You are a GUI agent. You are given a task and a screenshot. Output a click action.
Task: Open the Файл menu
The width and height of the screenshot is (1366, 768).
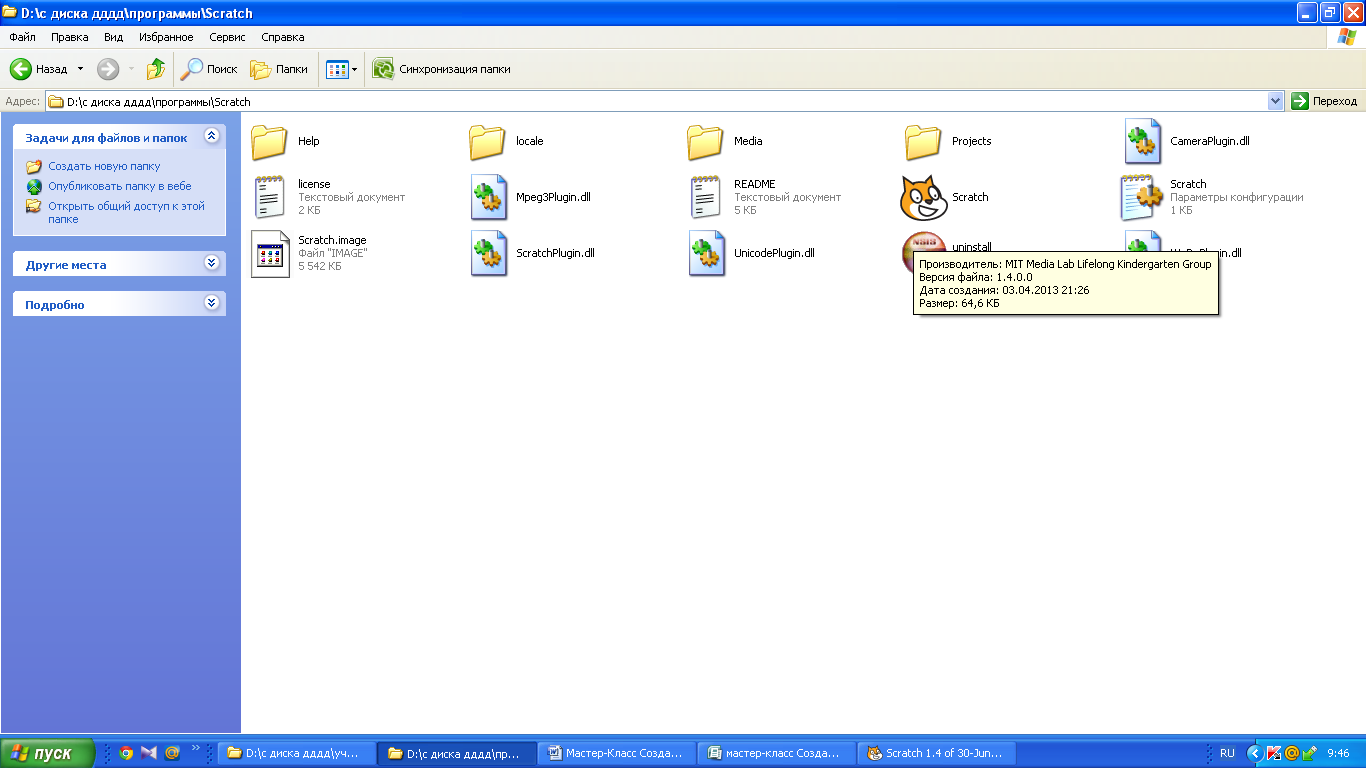coord(22,37)
